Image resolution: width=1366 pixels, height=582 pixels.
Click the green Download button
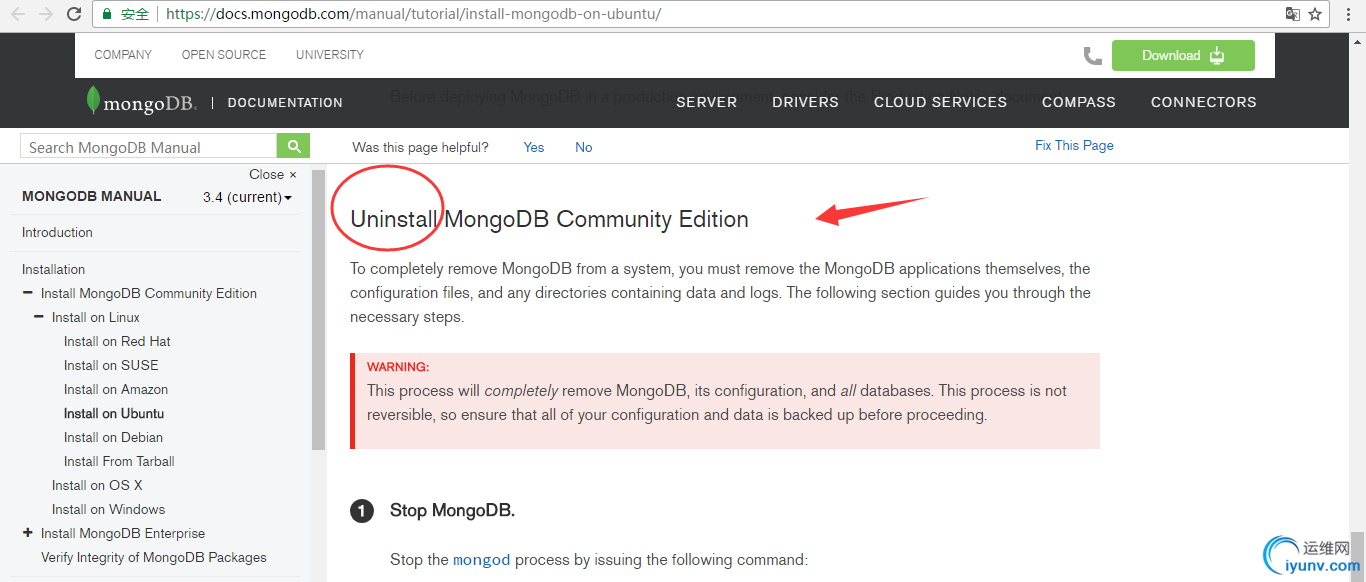1183,55
